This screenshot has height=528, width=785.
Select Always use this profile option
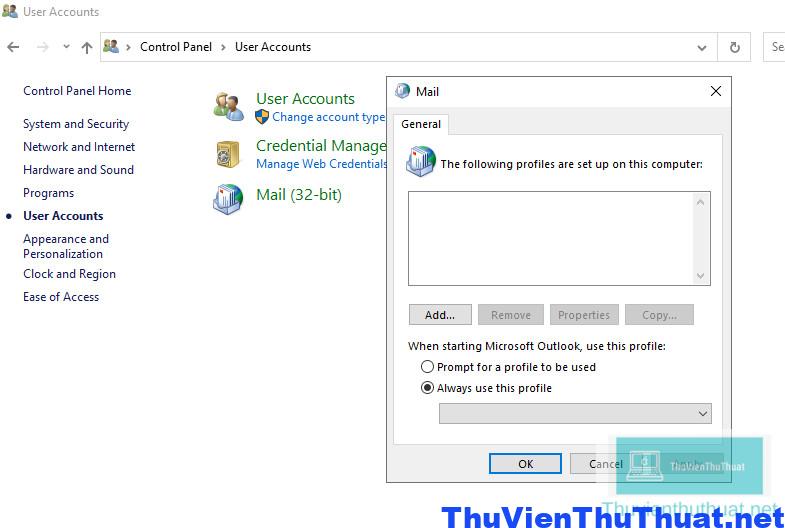tap(486, 388)
